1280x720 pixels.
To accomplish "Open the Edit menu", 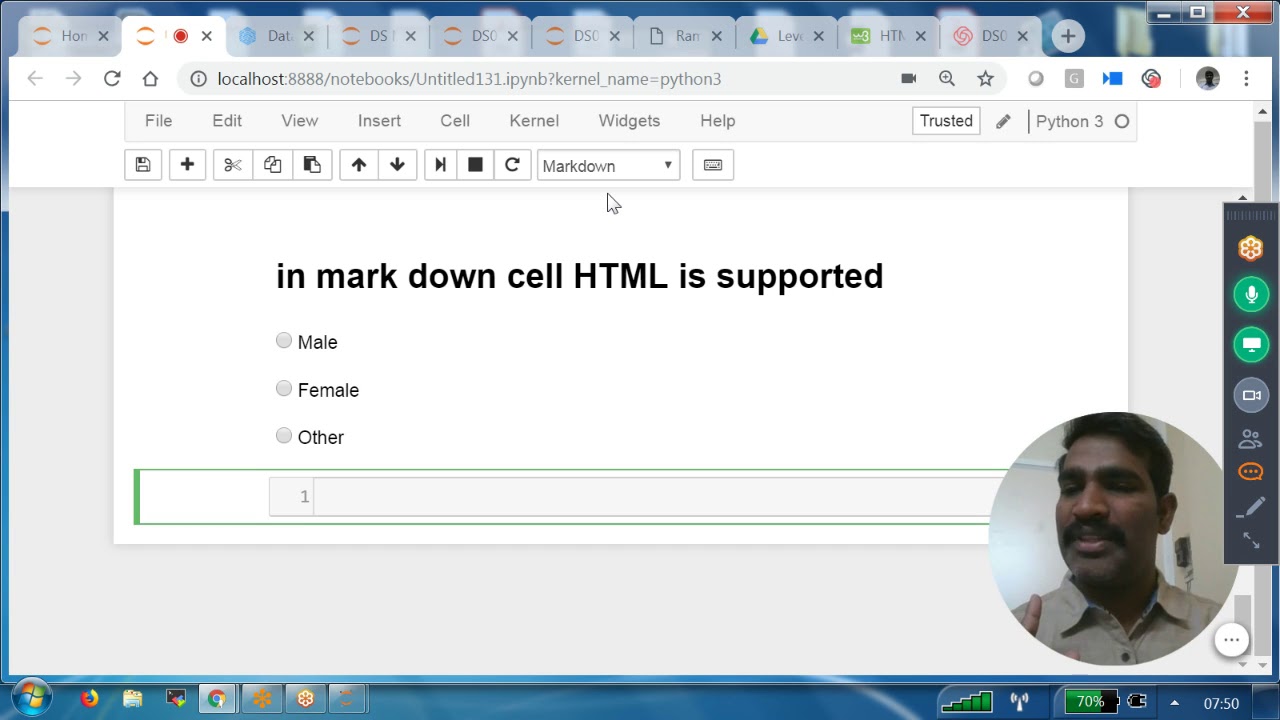I will point(227,121).
